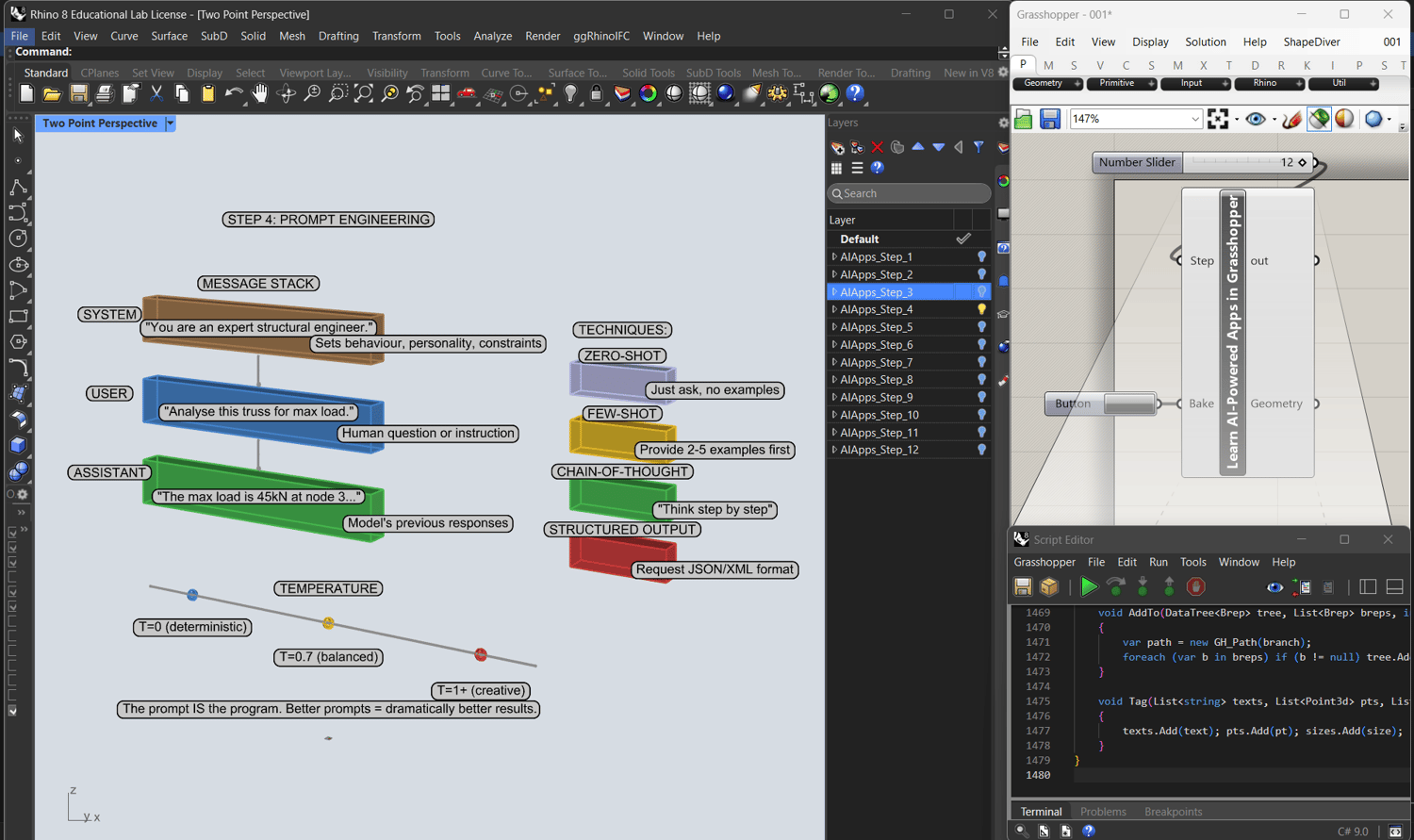Toggle visibility bulb of AIApps_Step_4 layer
This screenshot has height=840, width=1414.
coord(981,309)
